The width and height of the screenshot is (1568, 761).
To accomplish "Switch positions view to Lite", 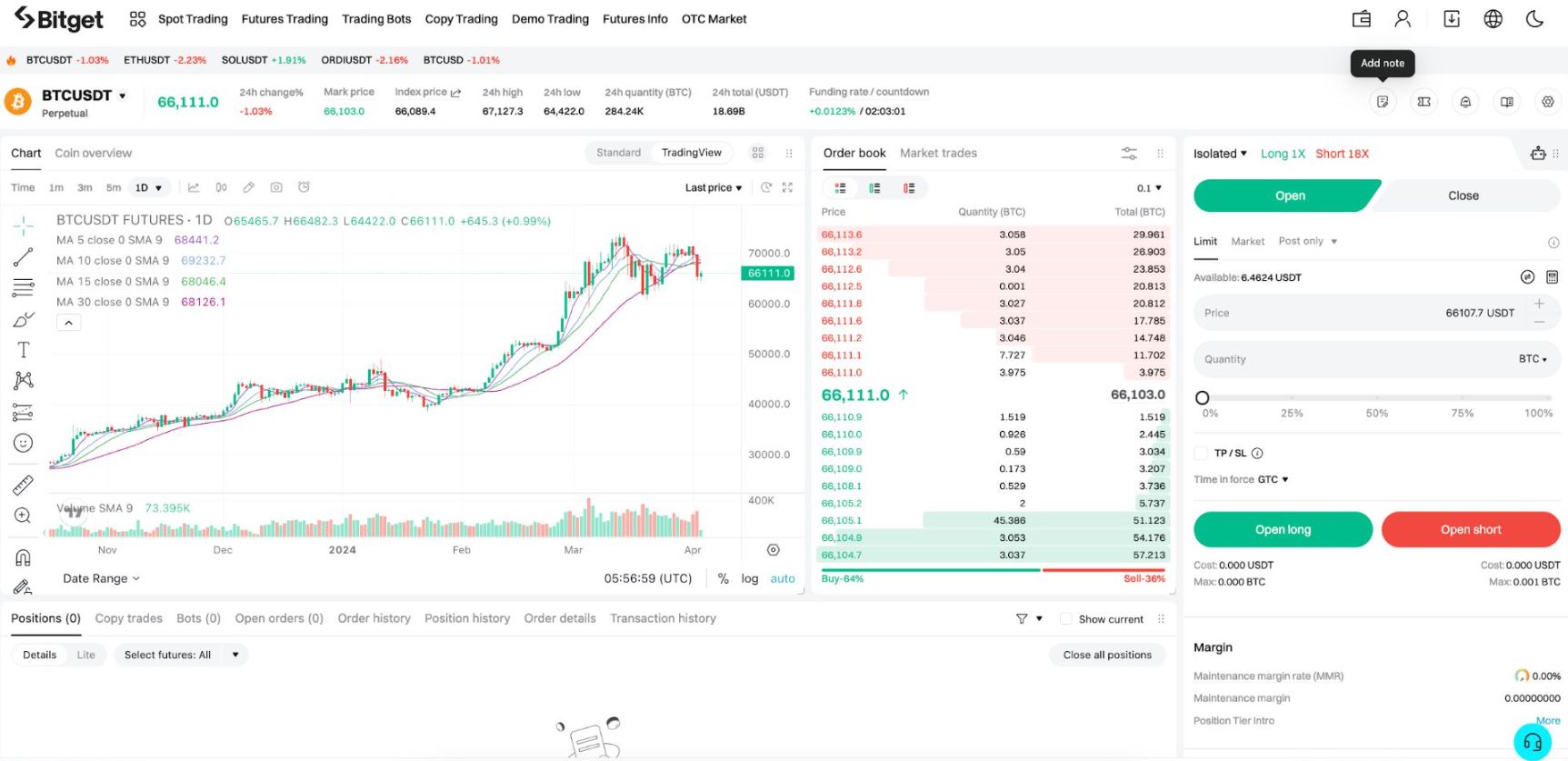I will pyautogui.click(x=86, y=655).
